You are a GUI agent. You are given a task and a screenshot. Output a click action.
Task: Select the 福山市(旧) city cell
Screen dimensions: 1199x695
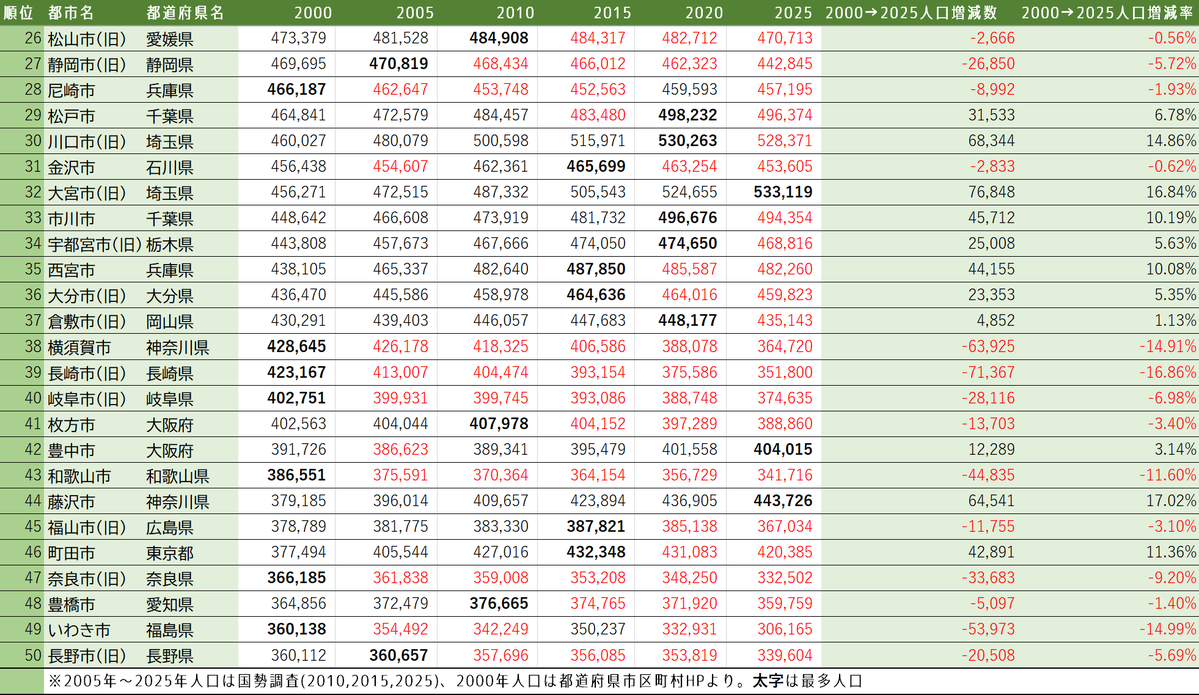point(86,527)
